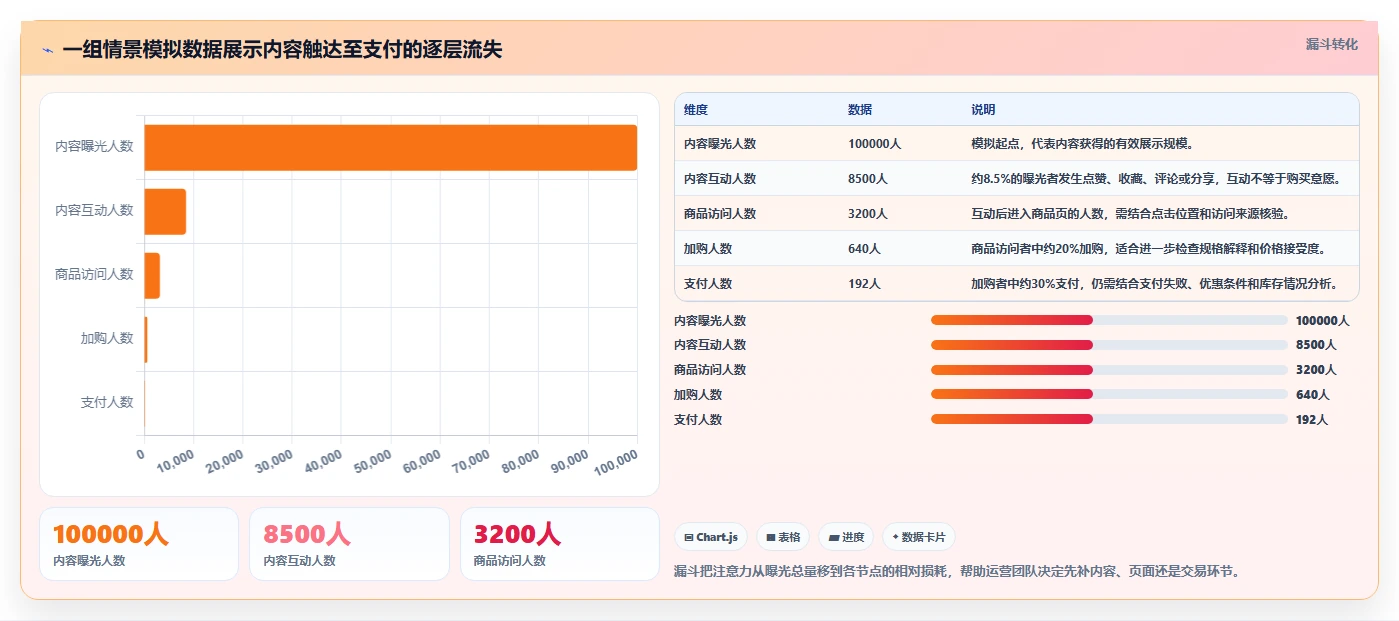The width and height of the screenshot is (1399, 621).
Task: Click 加购人数 cell in the table
Action: 708,249
